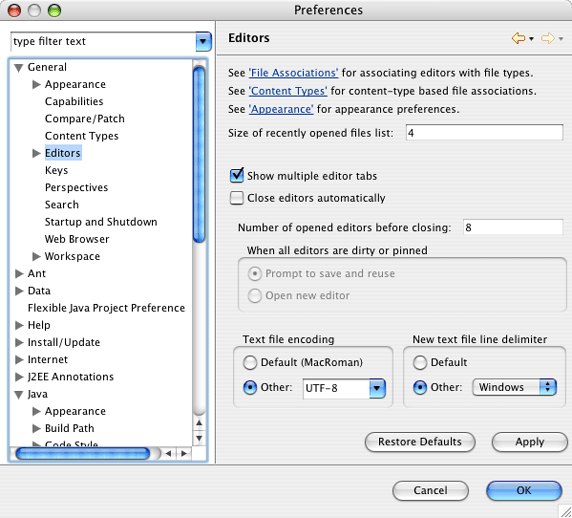Image resolution: width=572 pixels, height=518 pixels.
Task: Select Default (MacRoman) encoding radio button
Action: (250, 363)
